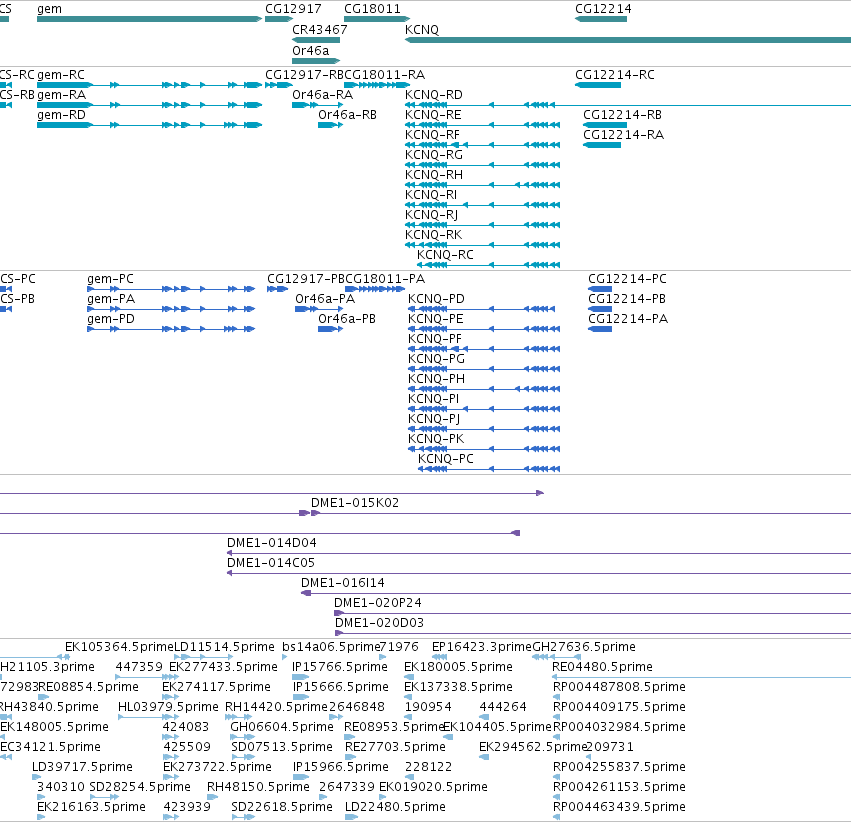Select protein gem-PD
The image size is (851, 822).
(171, 329)
